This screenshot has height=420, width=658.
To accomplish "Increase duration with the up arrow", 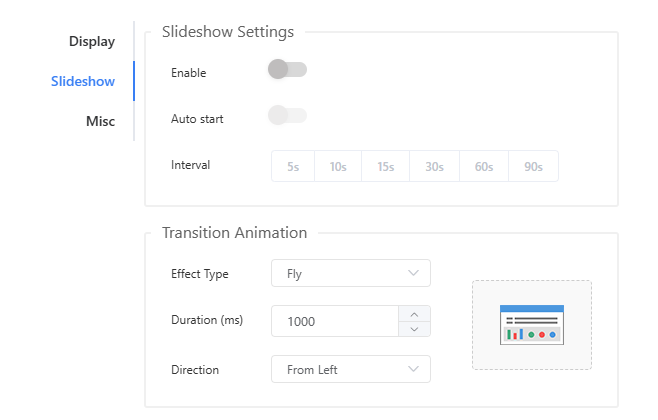I will pos(415,313).
